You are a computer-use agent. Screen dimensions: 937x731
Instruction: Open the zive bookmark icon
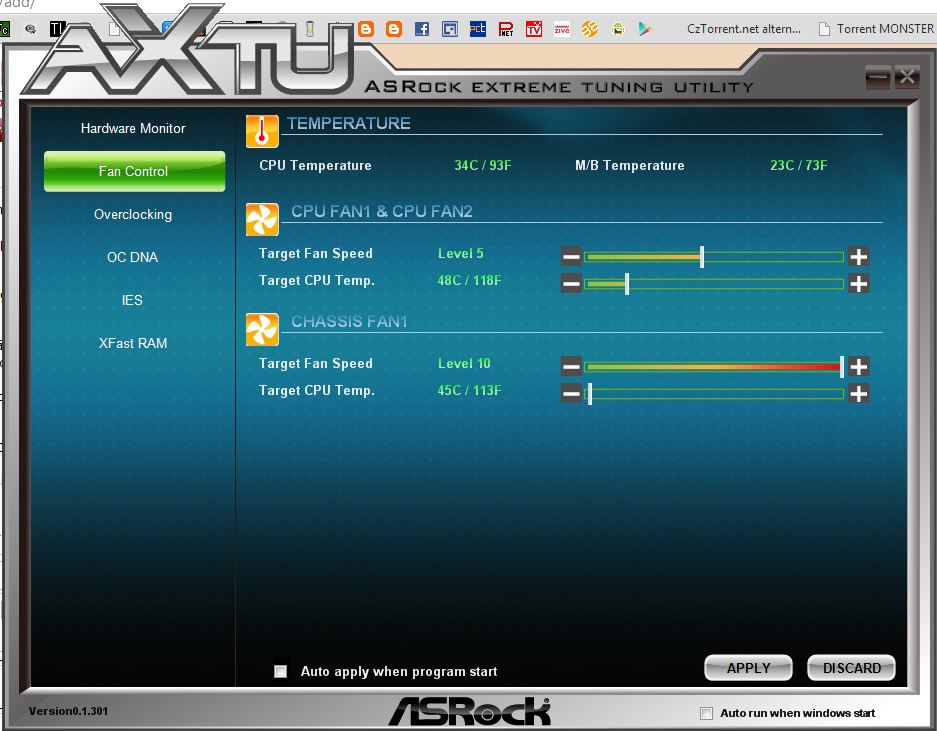click(562, 29)
